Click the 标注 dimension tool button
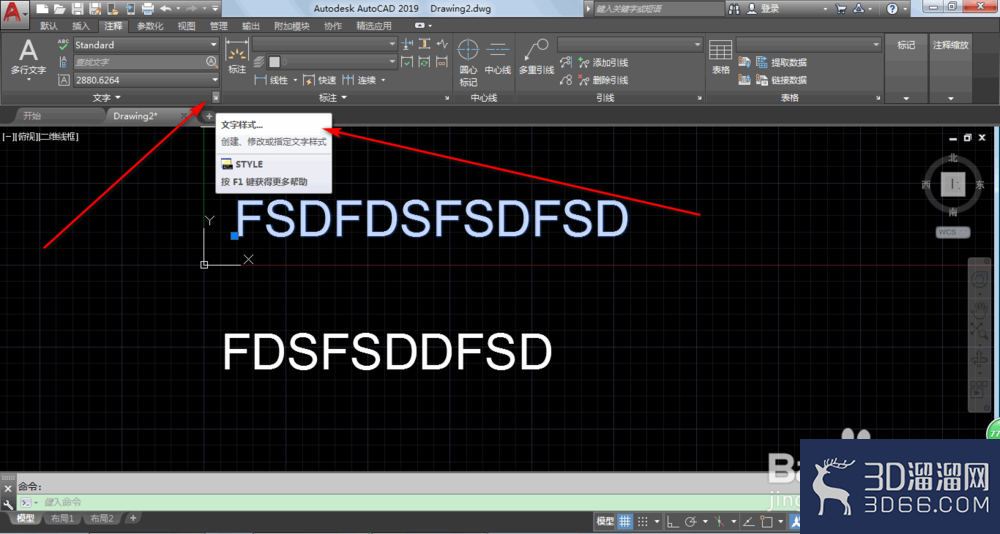 [x=237, y=56]
